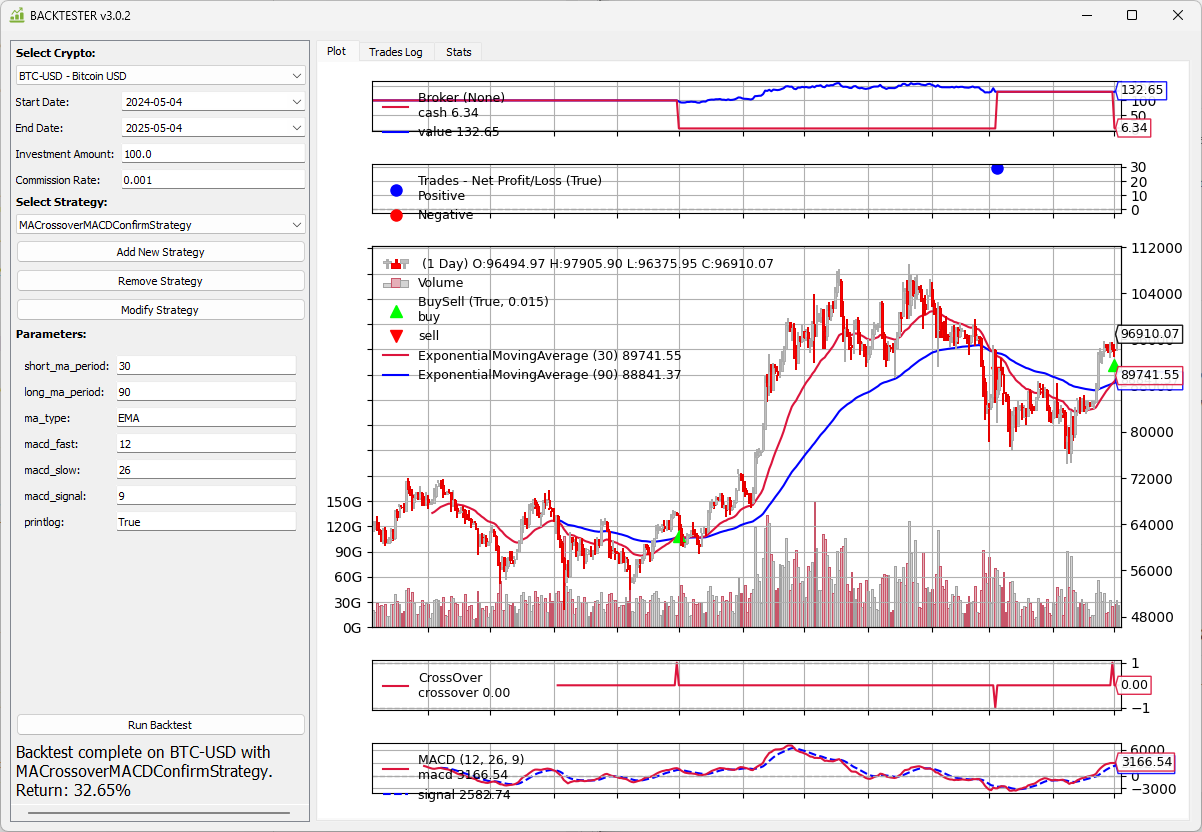Click the blue positive trade dot on chart
The image size is (1202, 832).
pos(997,169)
